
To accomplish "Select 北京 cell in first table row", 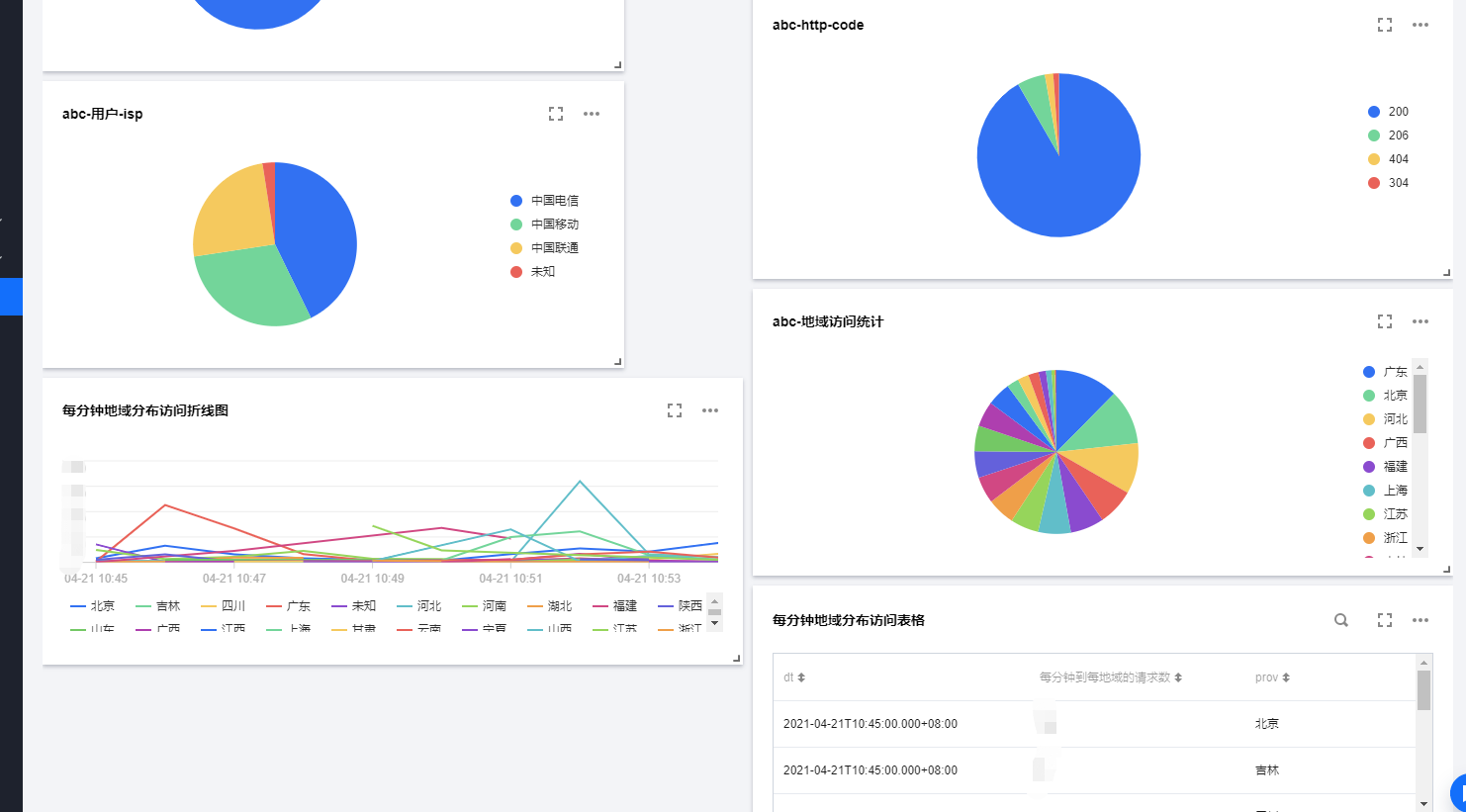I will pyautogui.click(x=1267, y=724).
